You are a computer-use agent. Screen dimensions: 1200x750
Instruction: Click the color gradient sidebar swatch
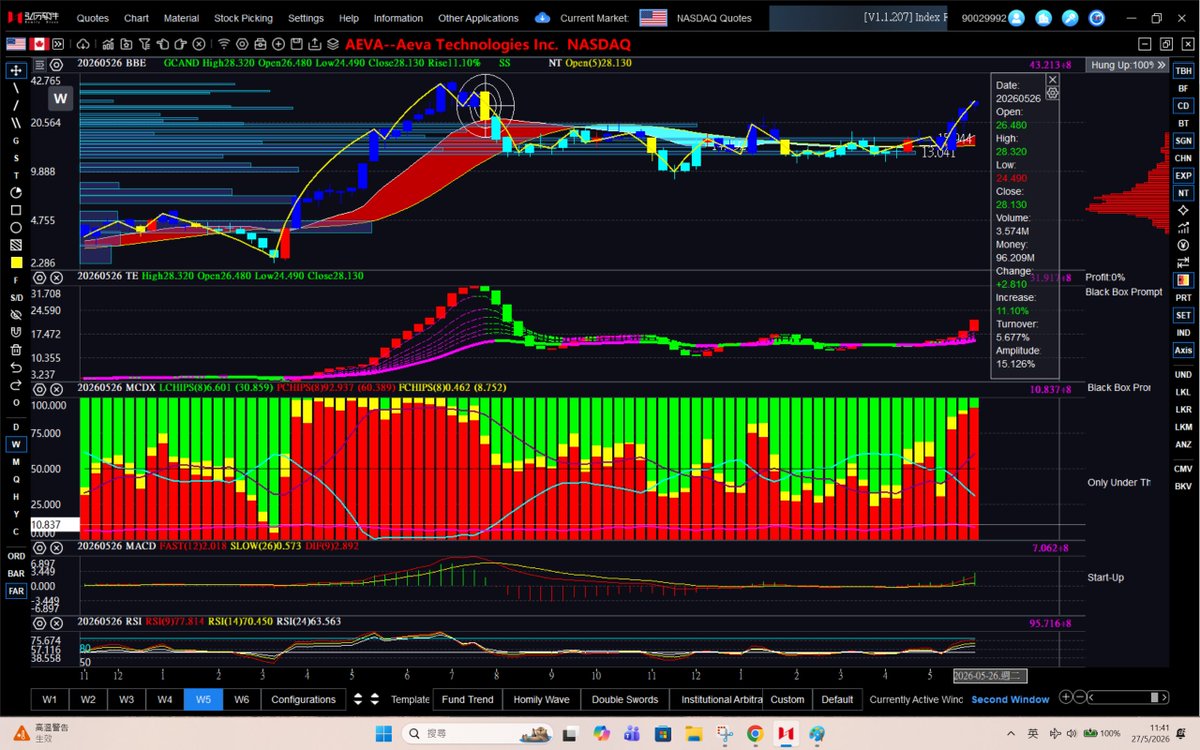tap(1183, 280)
